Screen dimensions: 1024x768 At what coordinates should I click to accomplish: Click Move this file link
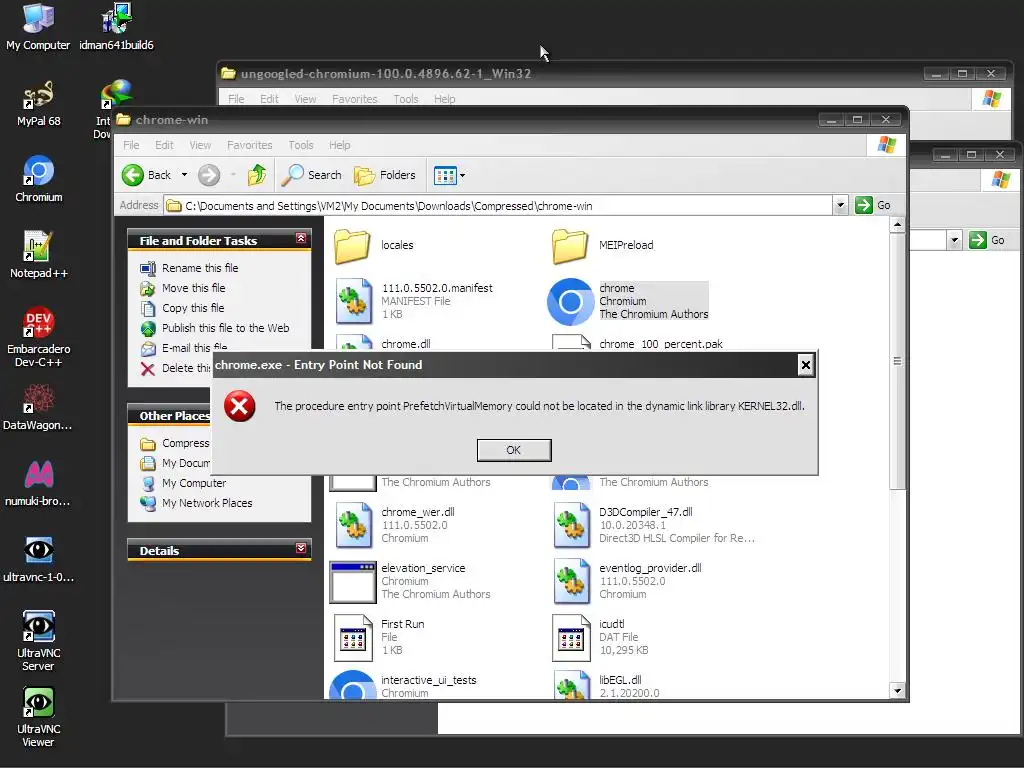click(x=193, y=288)
